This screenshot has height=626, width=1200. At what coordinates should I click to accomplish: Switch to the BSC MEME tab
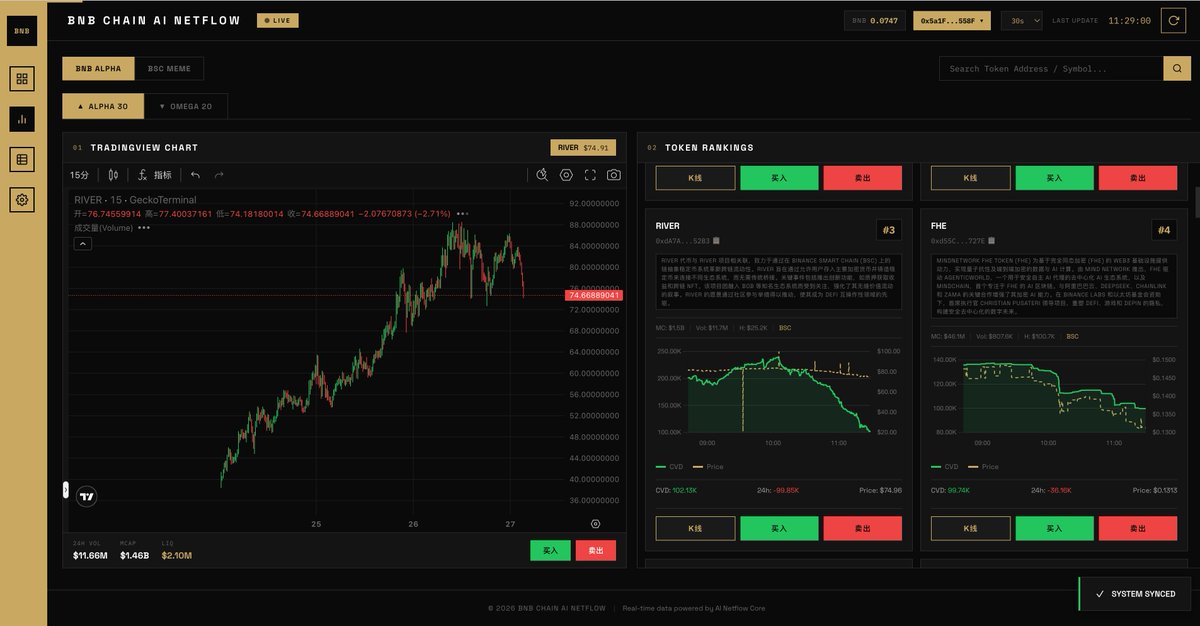[169, 68]
